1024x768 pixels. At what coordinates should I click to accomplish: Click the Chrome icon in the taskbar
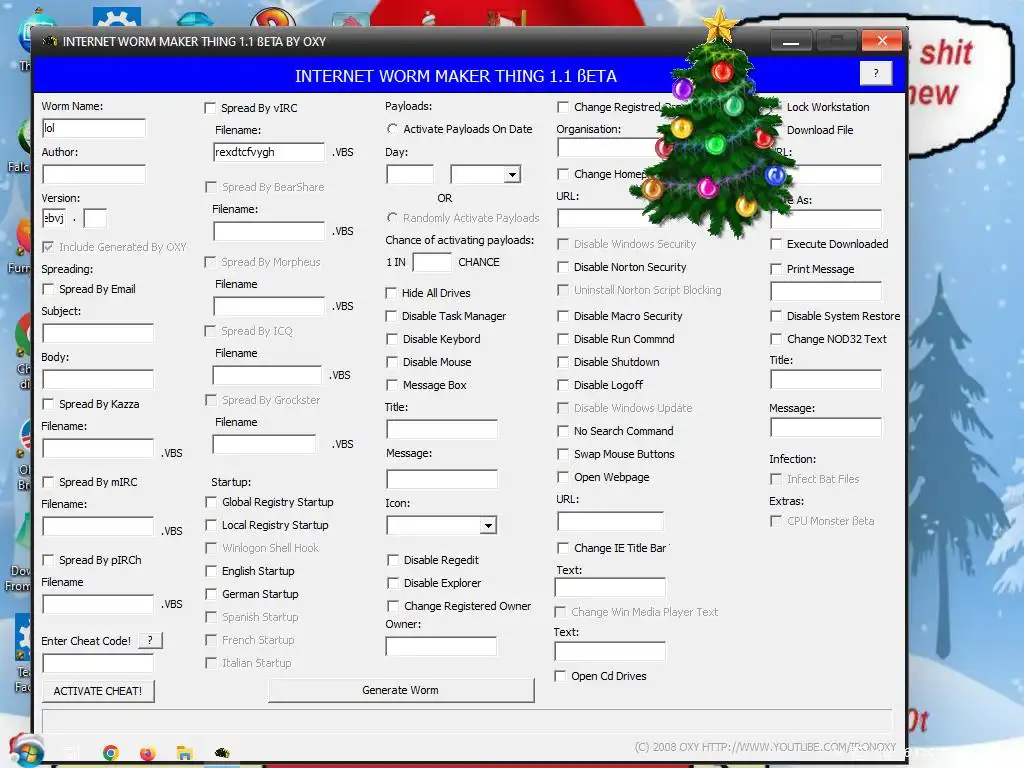point(111,753)
